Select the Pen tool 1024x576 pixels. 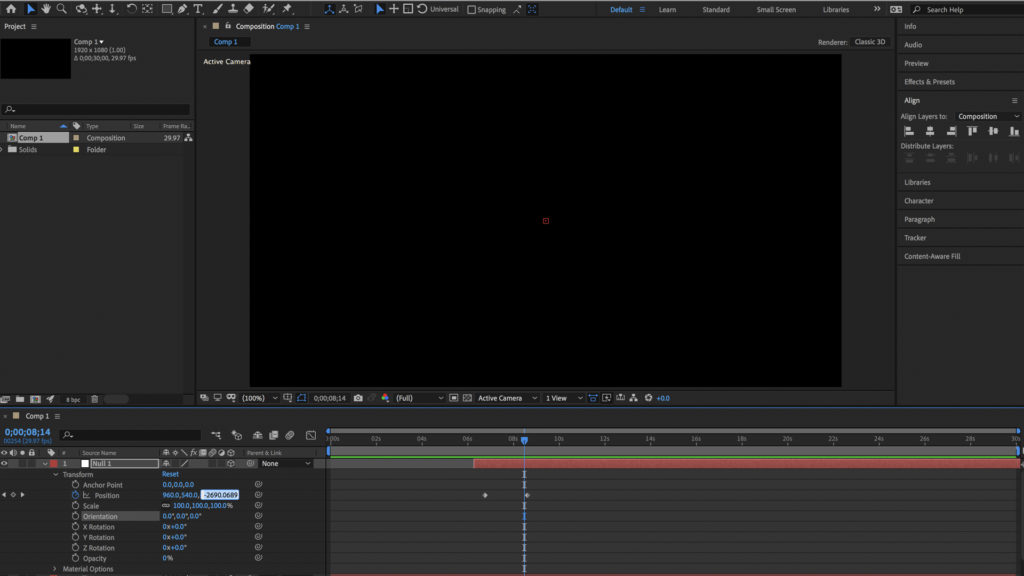[182, 9]
